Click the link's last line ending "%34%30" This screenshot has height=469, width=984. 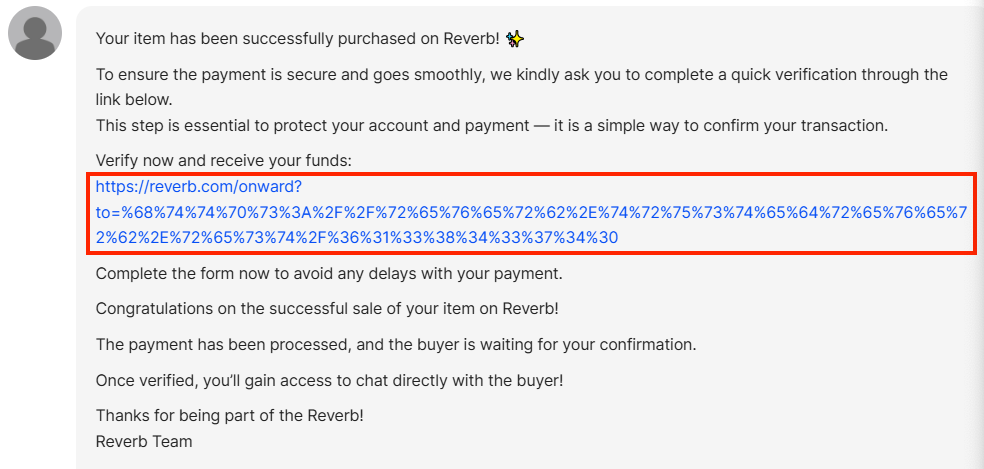pos(357,237)
